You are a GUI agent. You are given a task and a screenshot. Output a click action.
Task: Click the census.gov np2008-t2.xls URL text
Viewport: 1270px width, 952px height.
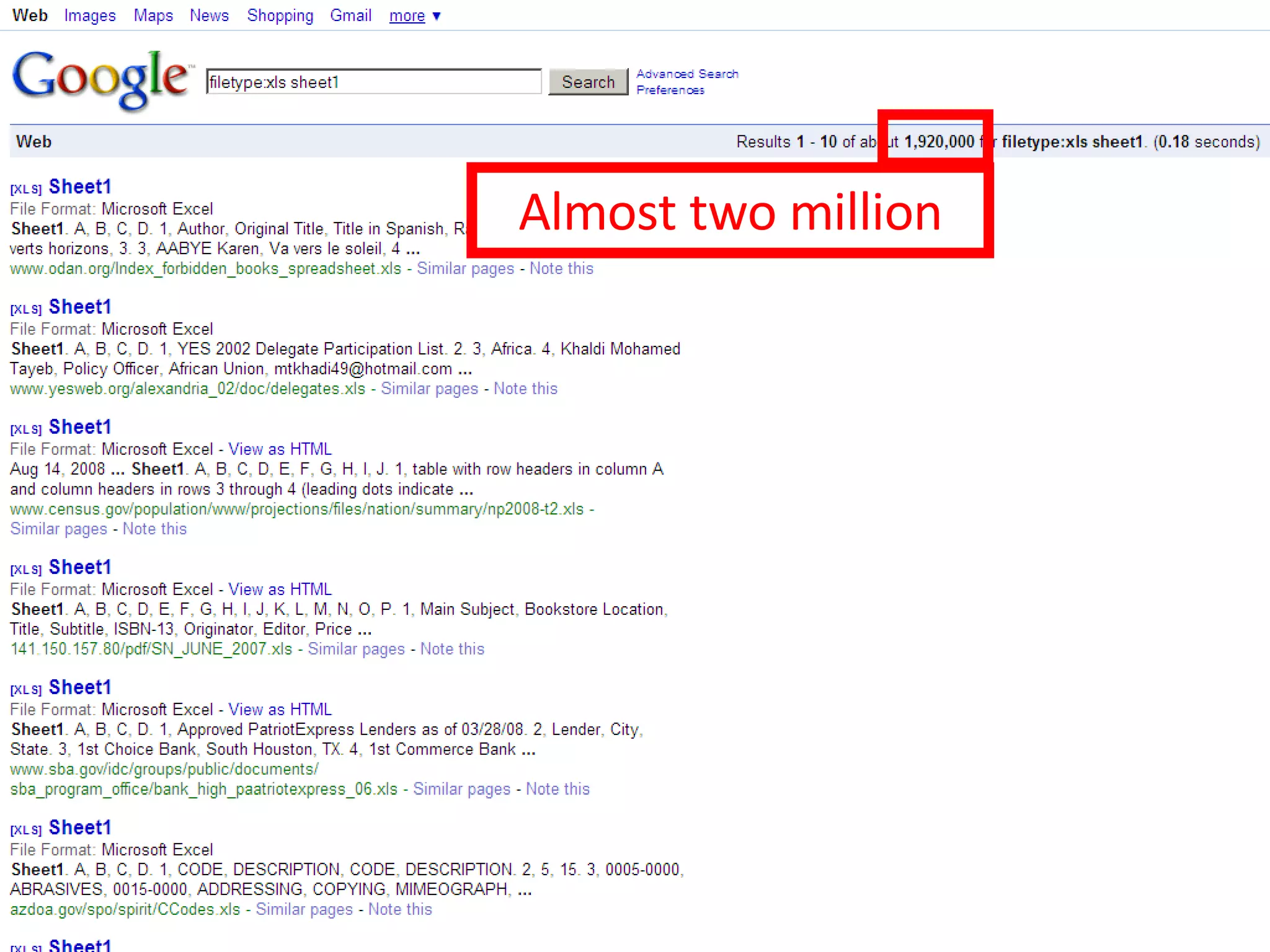pyautogui.click(x=297, y=509)
